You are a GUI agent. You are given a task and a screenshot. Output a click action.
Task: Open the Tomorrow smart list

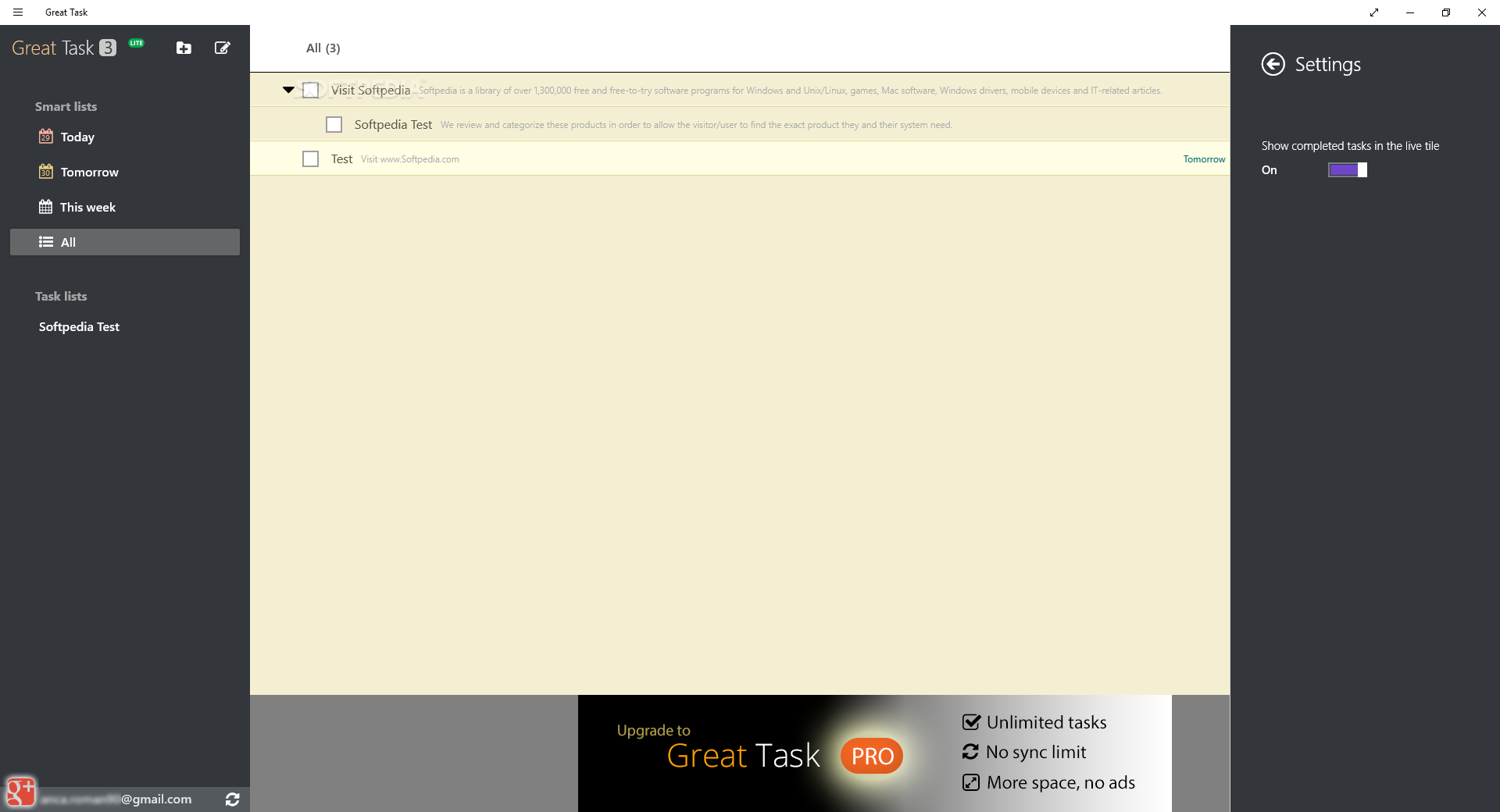coord(125,172)
